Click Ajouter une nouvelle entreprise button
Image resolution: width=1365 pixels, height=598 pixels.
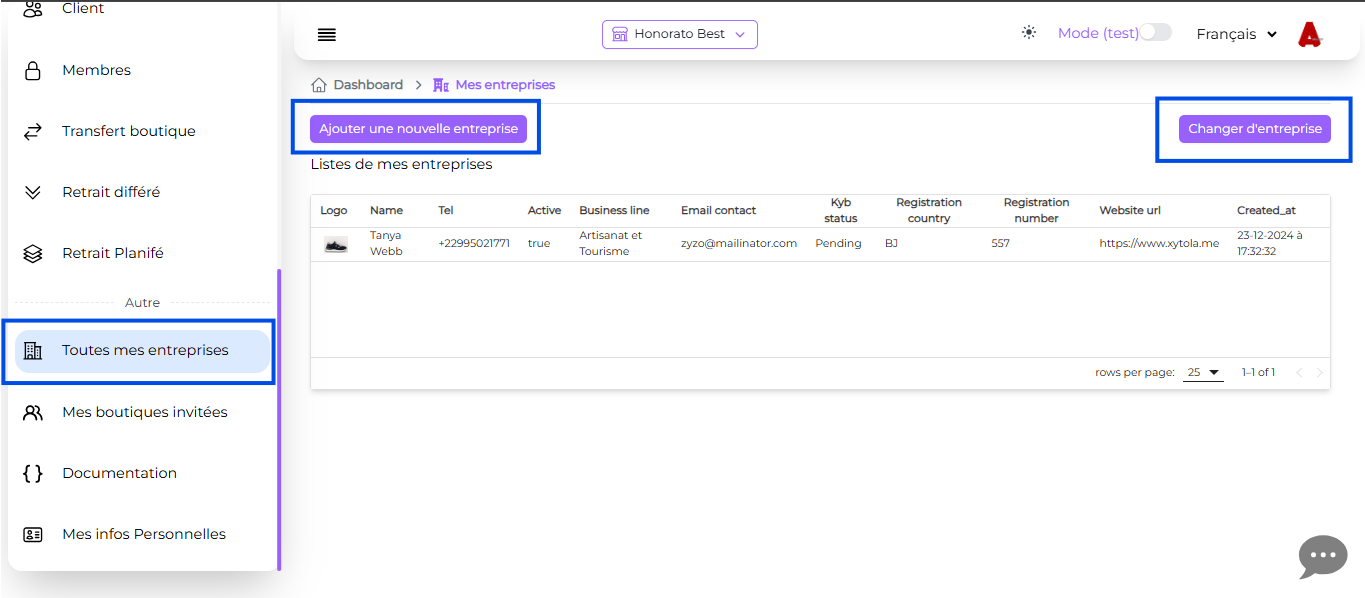pos(418,129)
